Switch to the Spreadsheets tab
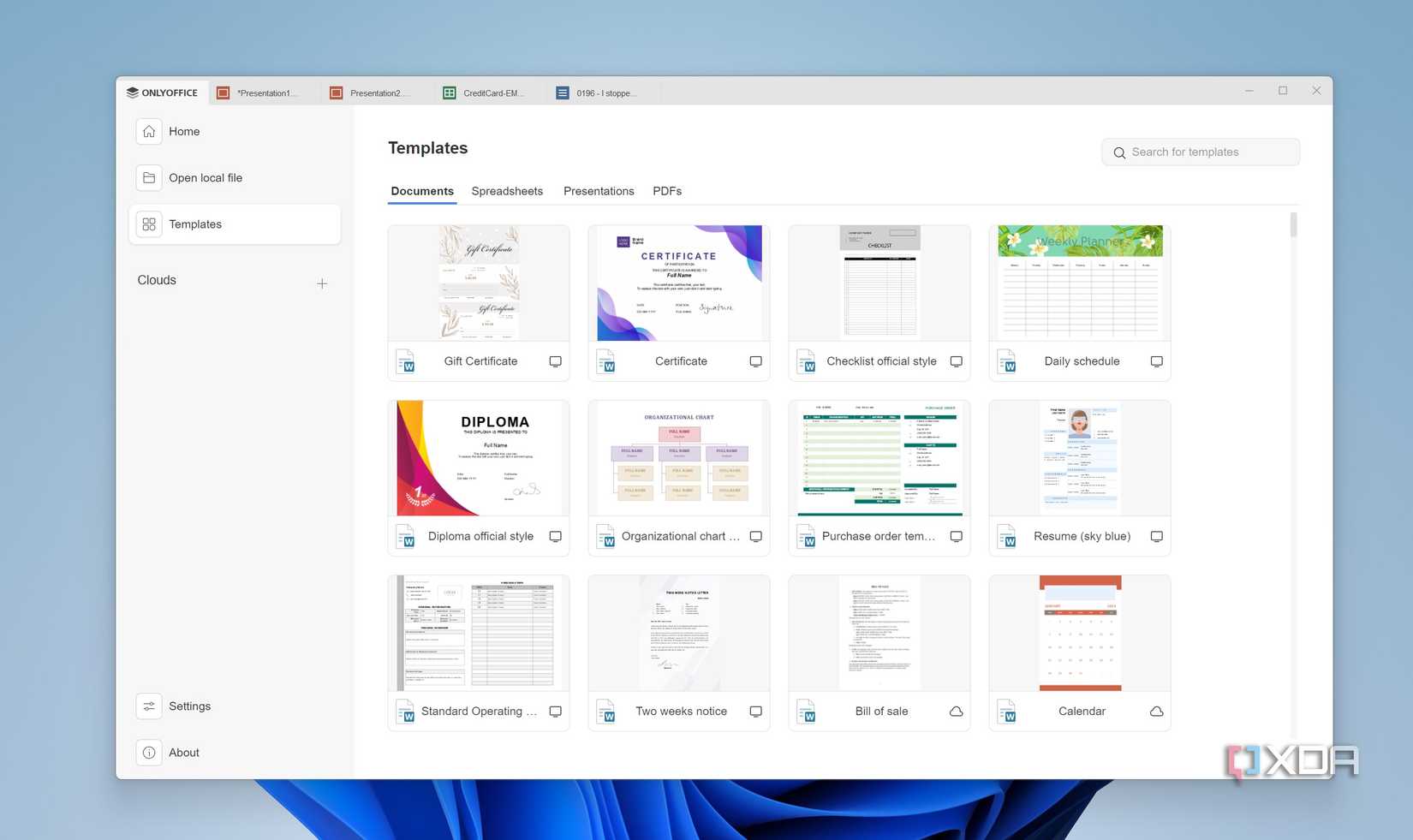The image size is (1413, 840). tap(507, 191)
